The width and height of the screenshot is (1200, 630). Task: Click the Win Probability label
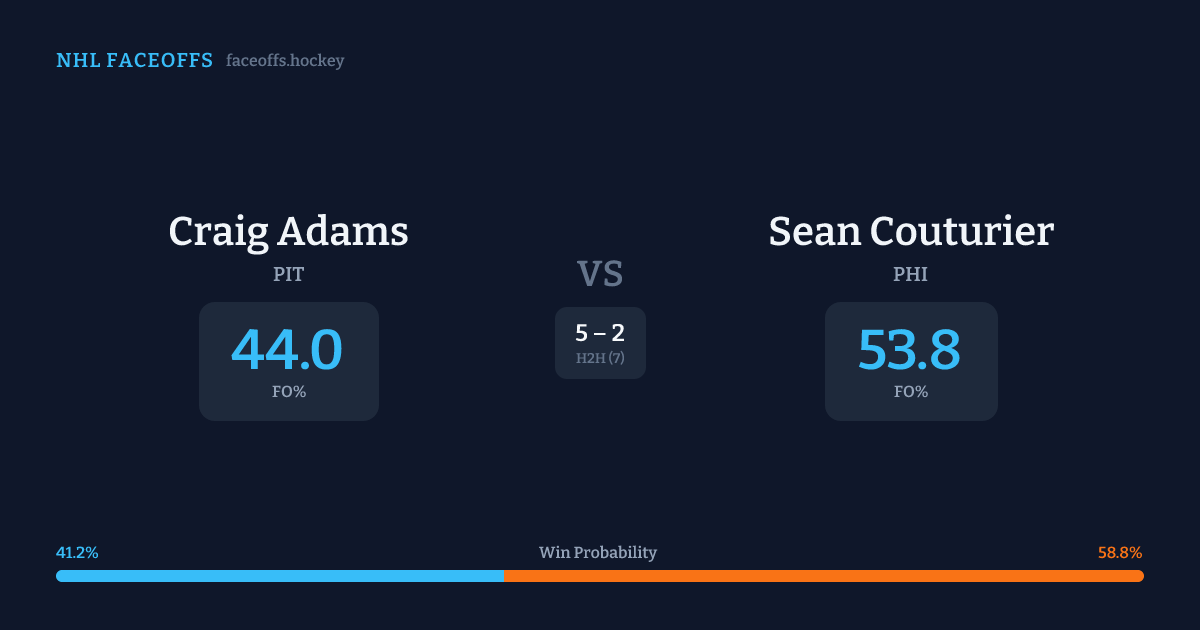(x=598, y=553)
